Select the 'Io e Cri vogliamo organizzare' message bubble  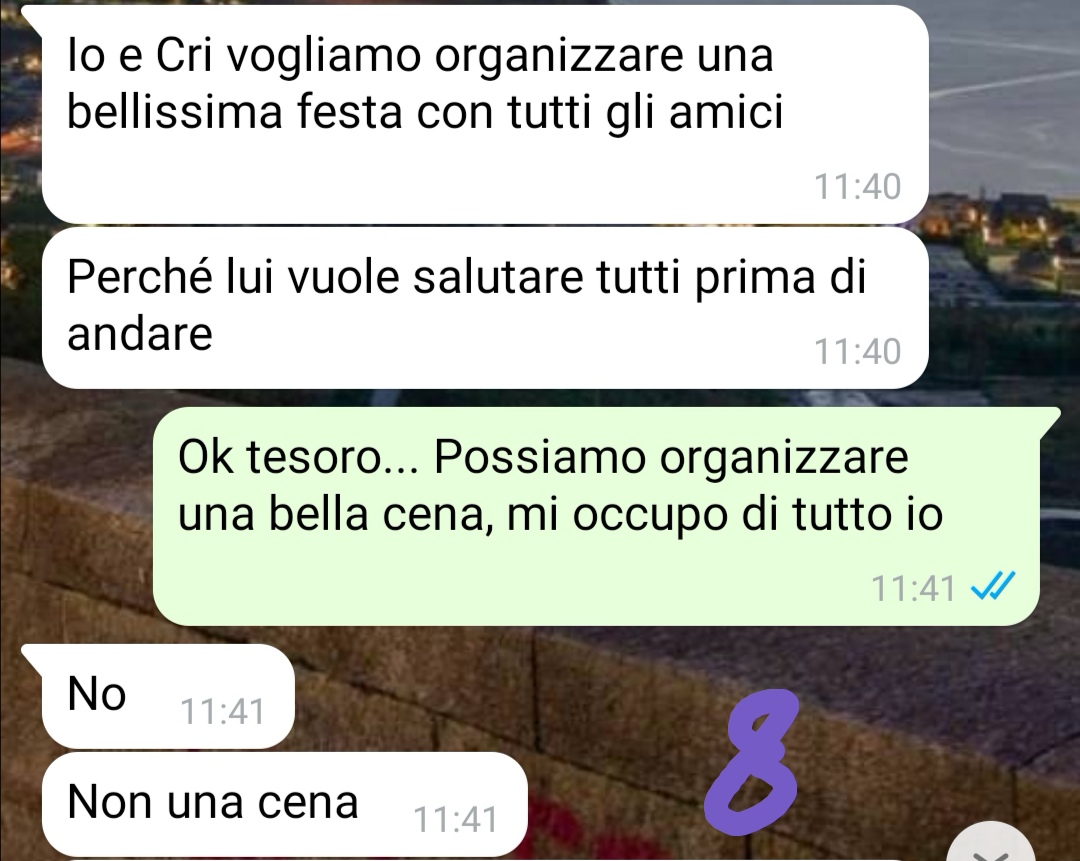tap(485, 114)
